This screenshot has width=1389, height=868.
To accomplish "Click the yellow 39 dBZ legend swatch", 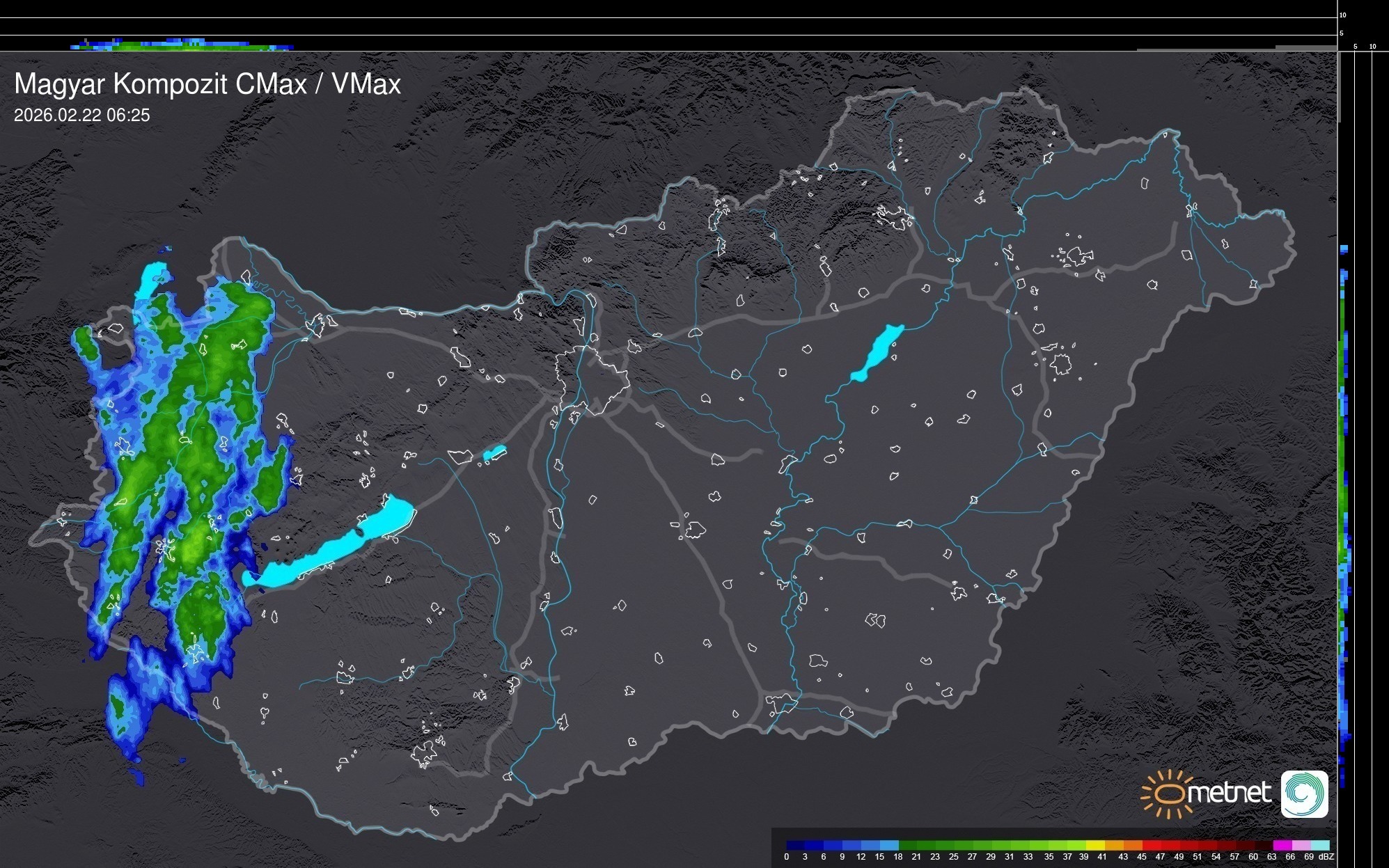I will 1095,845.
